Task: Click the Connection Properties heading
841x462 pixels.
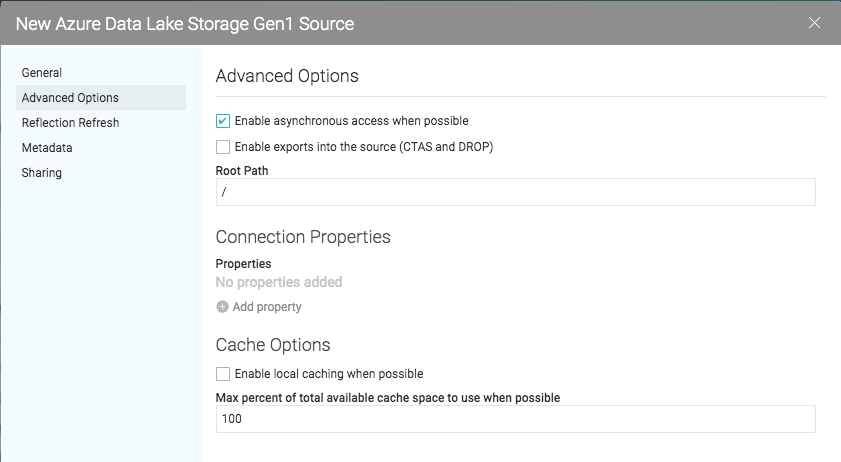Action: click(303, 237)
